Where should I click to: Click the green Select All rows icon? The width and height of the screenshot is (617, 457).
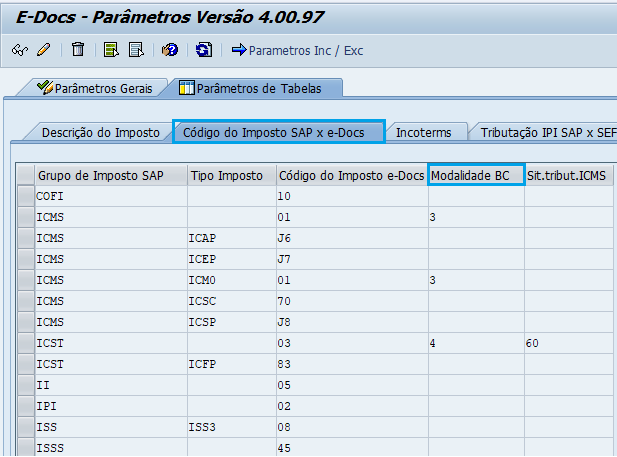pos(111,50)
